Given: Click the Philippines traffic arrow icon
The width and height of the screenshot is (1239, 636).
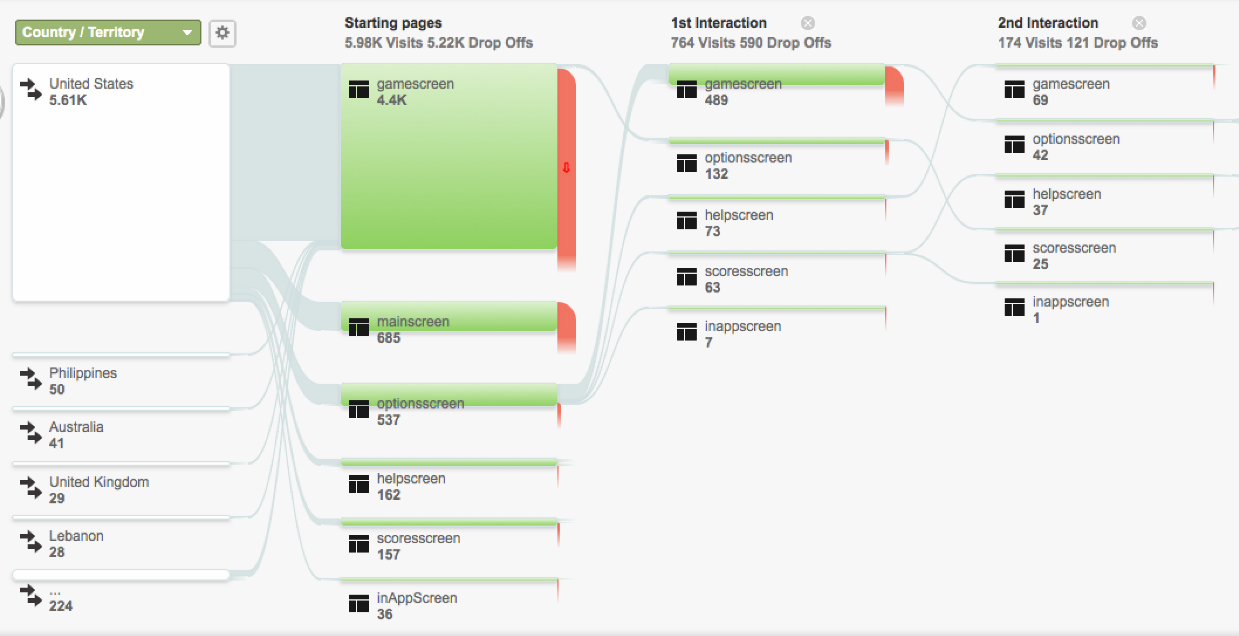Looking at the screenshot, I should (31, 380).
